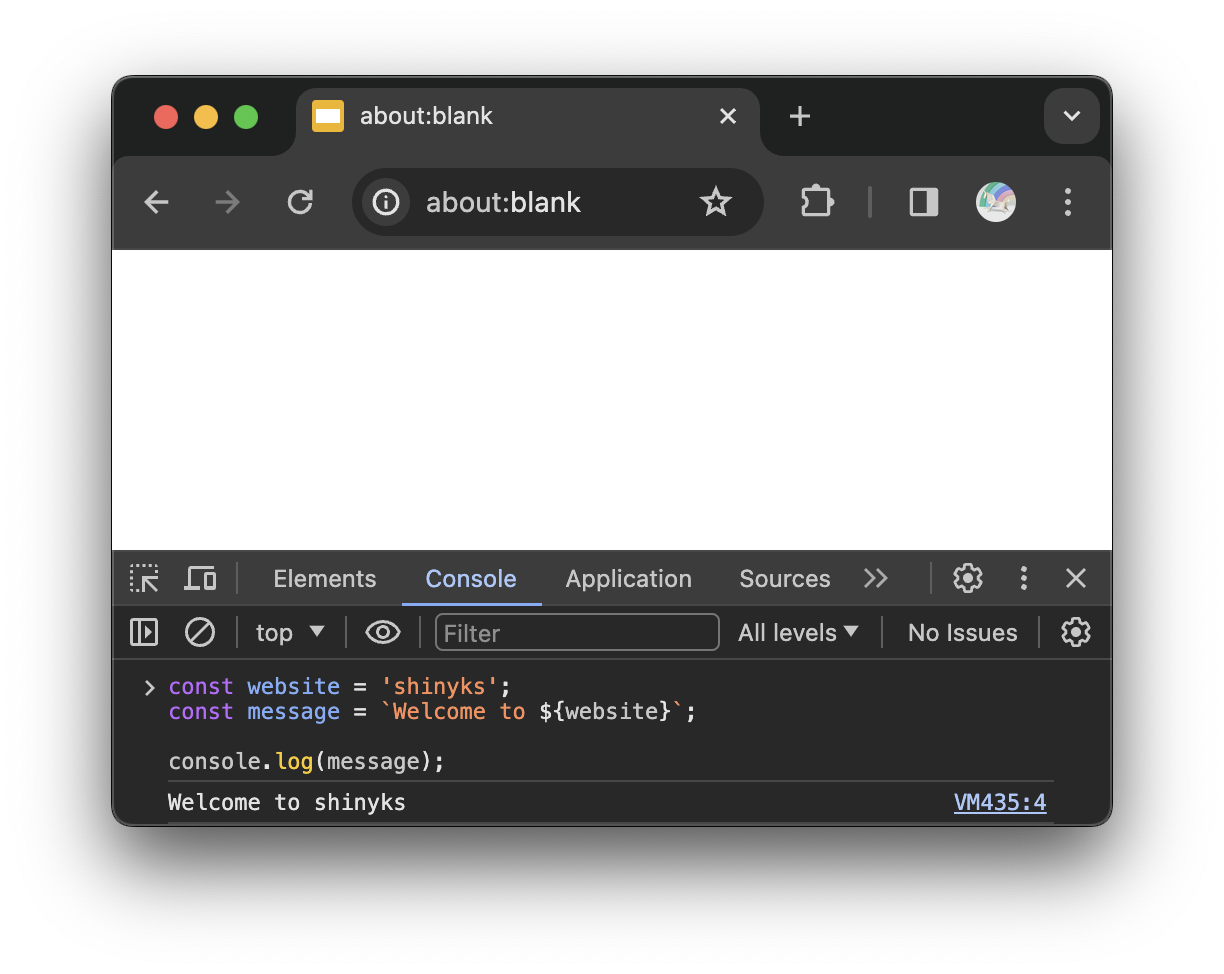1224x974 pixels.
Task: Create a live expression with eye icon
Action: [x=383, y=633]
